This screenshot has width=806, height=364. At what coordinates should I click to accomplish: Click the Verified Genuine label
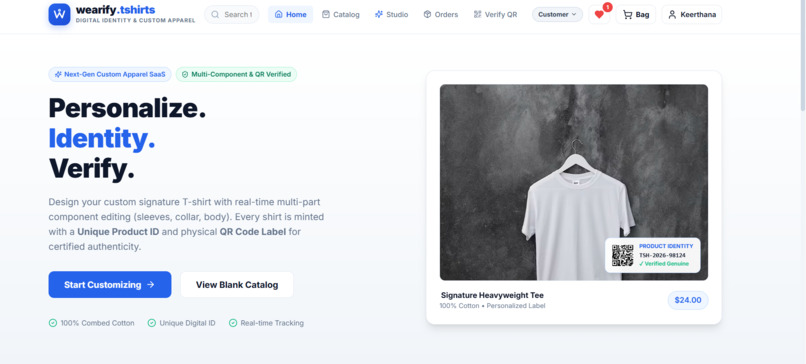(664, 264)
